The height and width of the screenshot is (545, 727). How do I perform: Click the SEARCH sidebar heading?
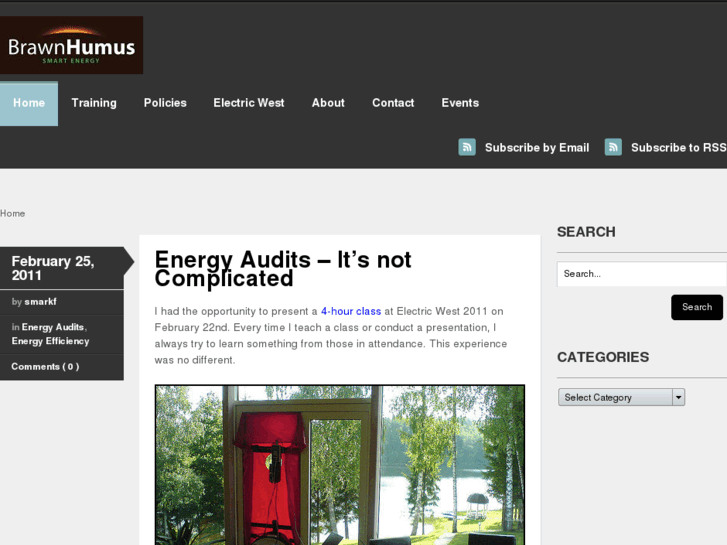click(586, 232)
